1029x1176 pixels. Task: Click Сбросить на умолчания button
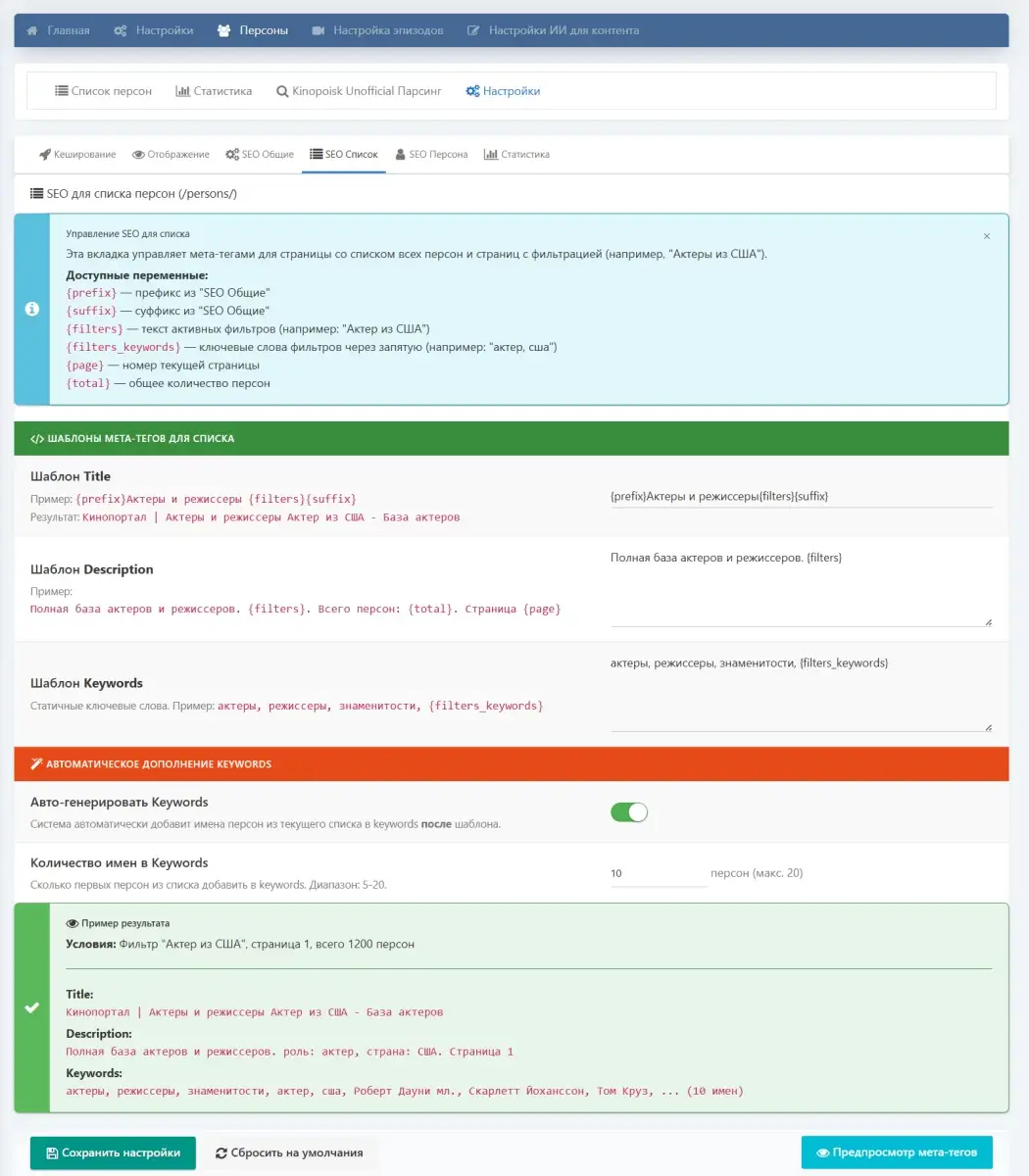[289, 1152]
